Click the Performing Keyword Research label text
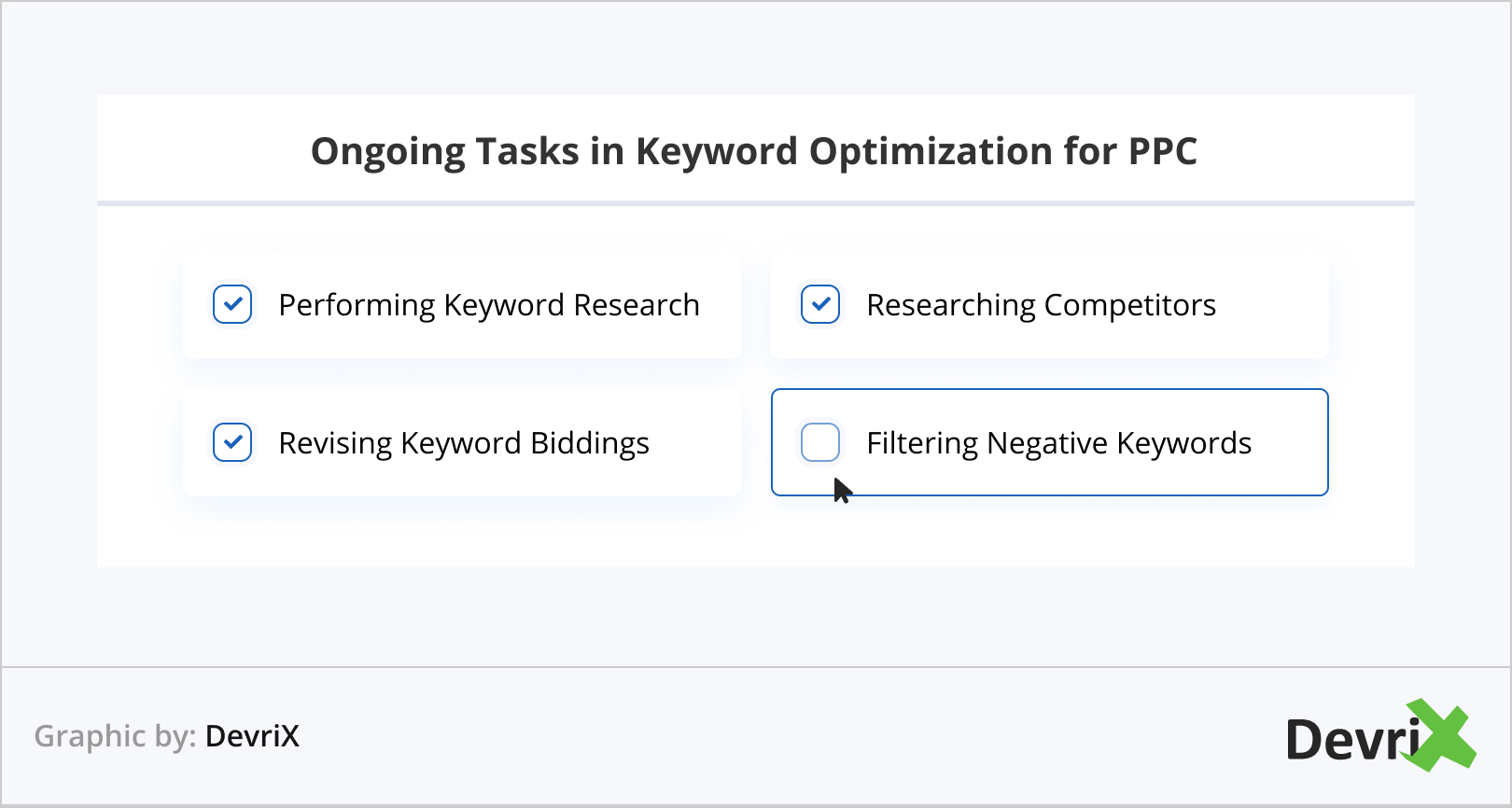The height and width of the screenshot is (808, 1512). [489, 305]
